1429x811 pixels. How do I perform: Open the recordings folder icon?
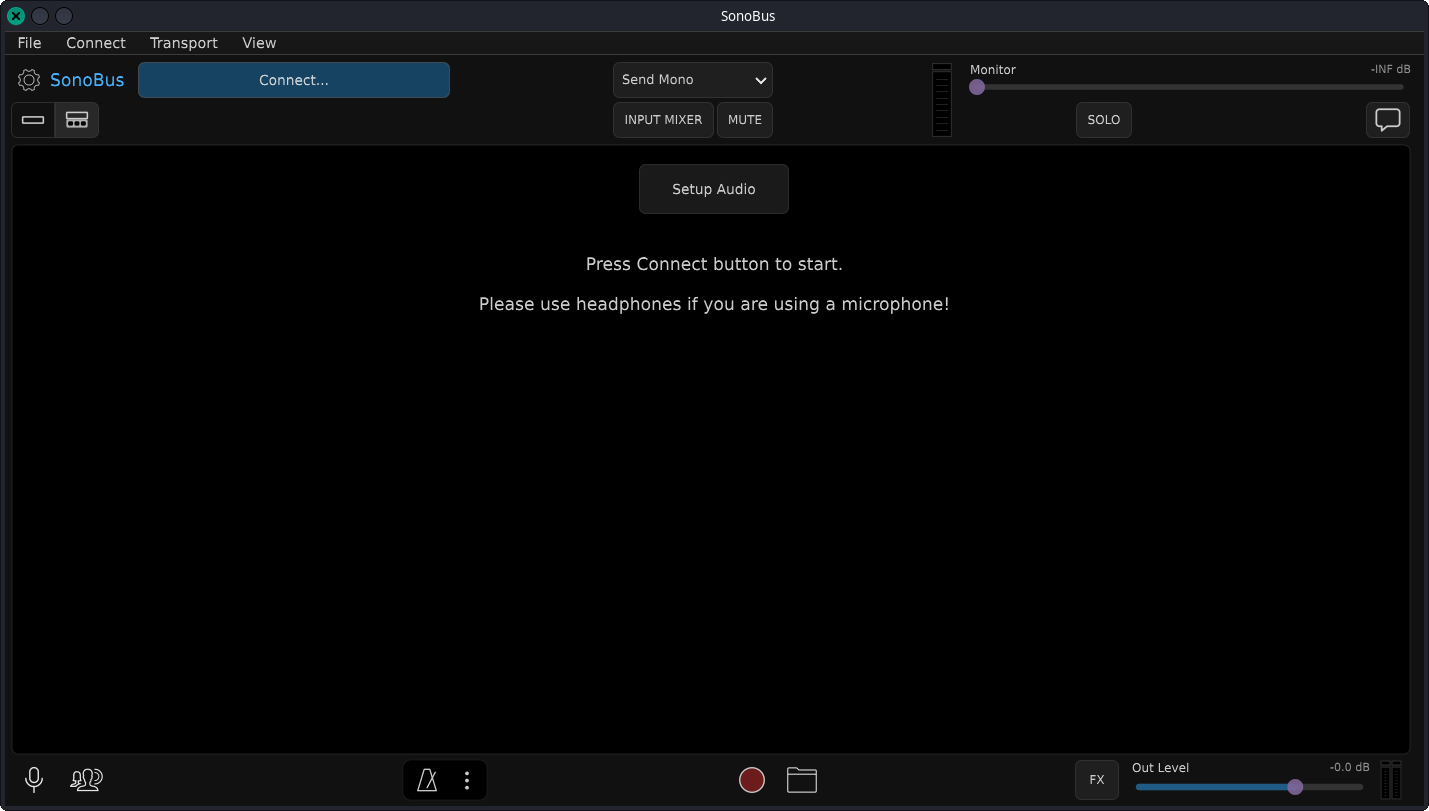802,780
